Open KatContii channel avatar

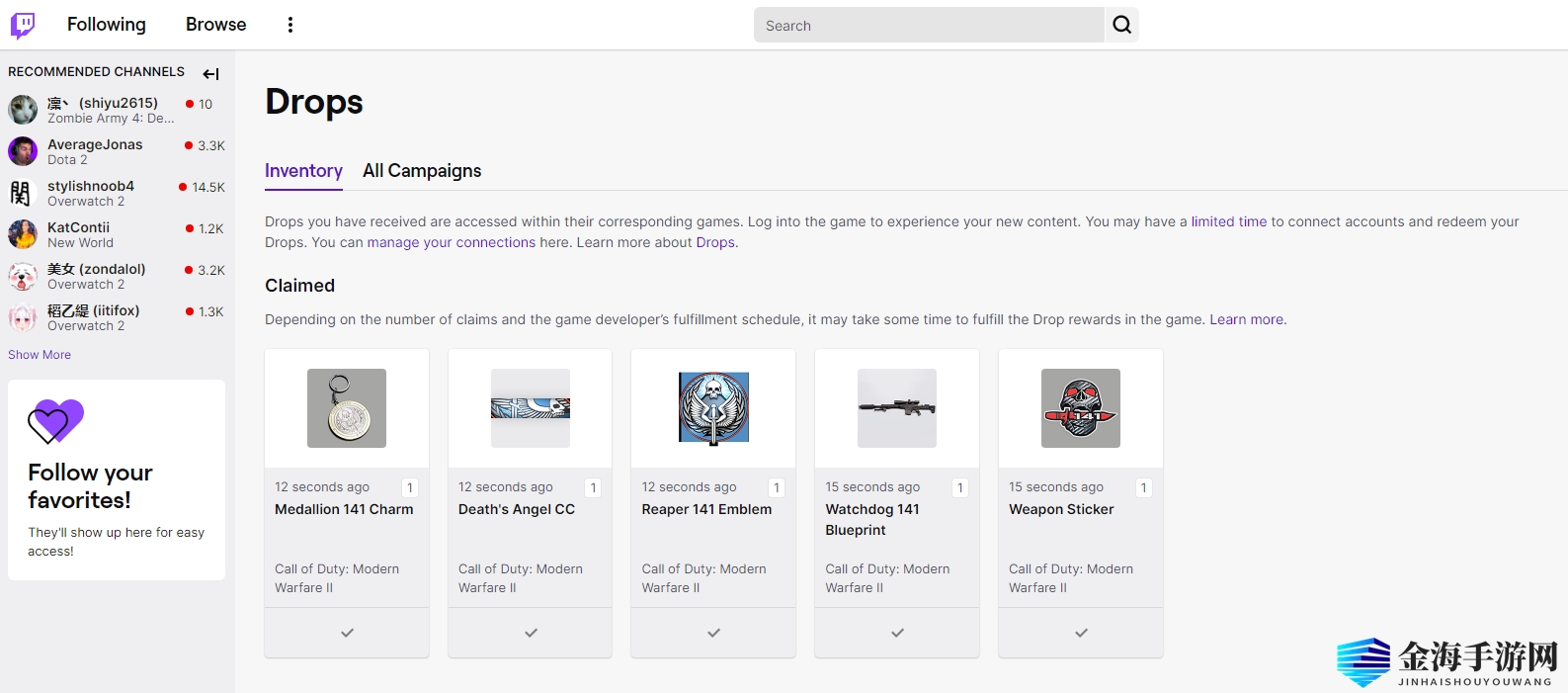(23, 234)
